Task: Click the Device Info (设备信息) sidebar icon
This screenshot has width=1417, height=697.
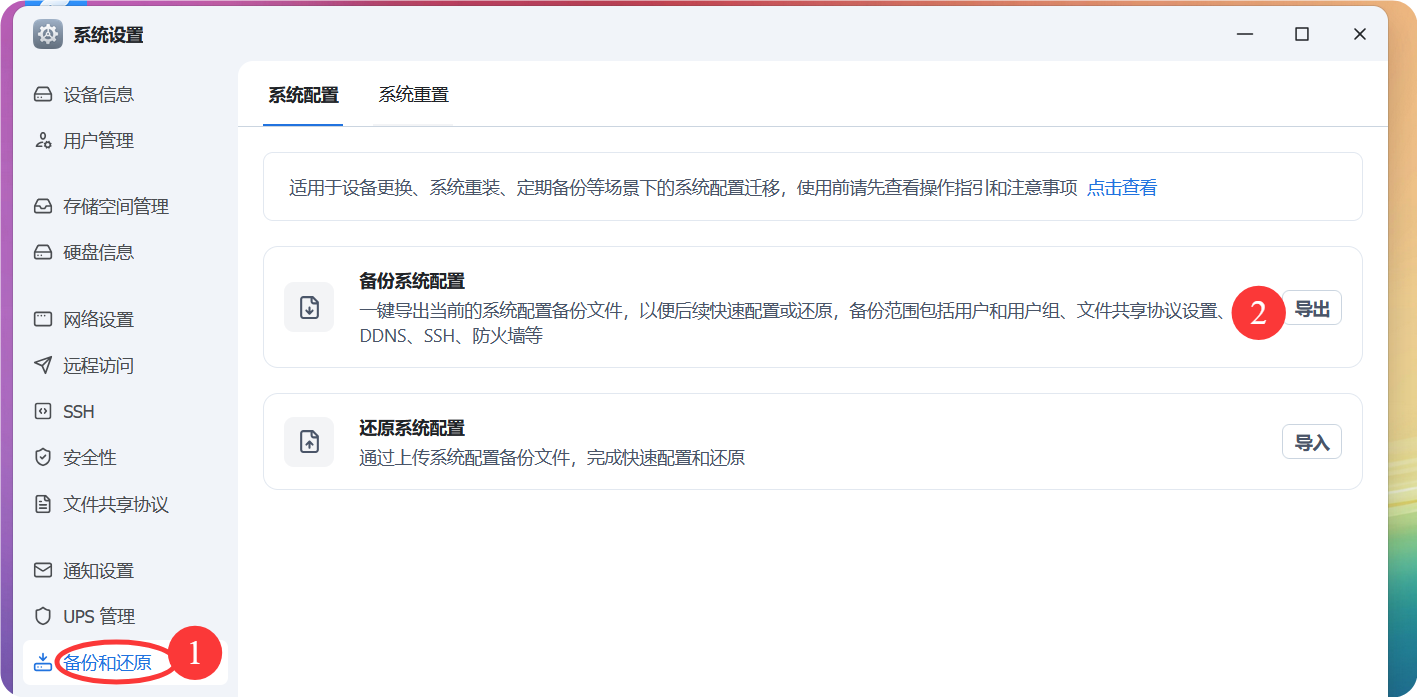Action: click(43, 95)
